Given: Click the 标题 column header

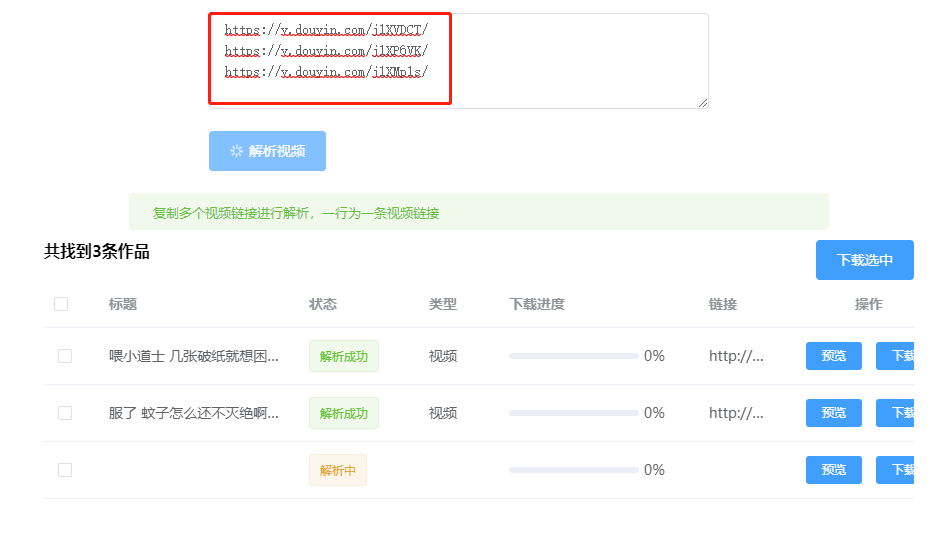Looking at the screenshot, I should 123,304.
